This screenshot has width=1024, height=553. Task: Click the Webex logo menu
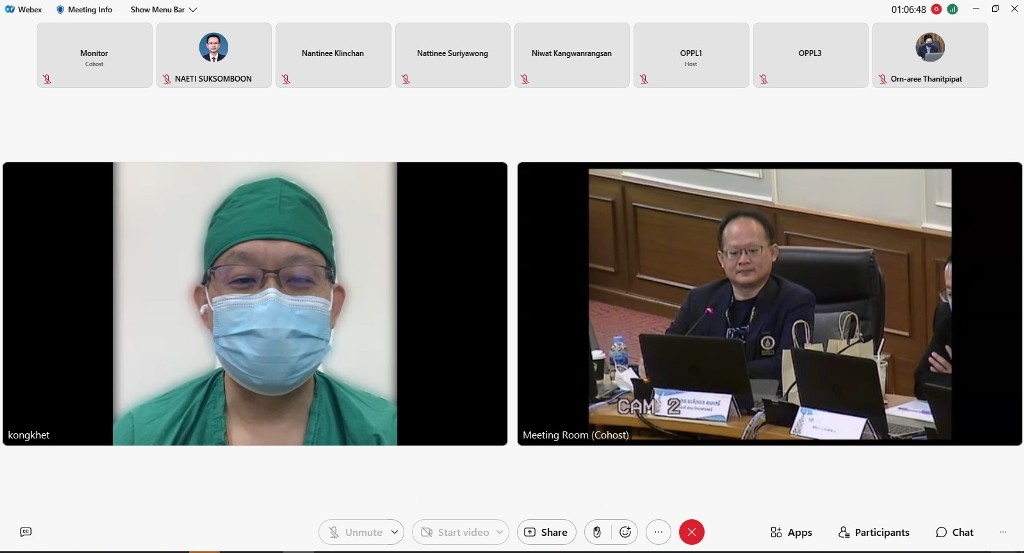23,9
